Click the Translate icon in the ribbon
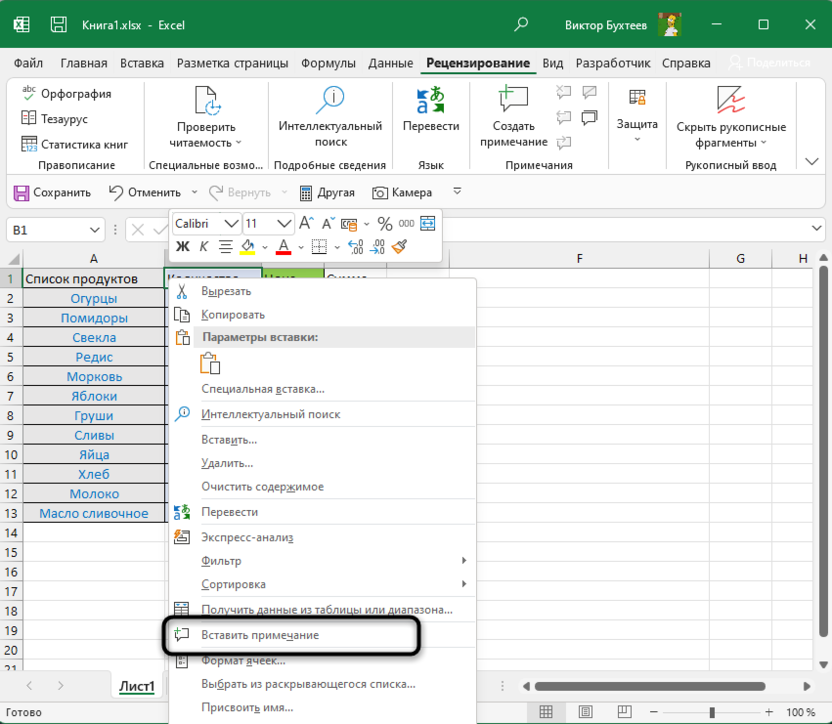 click(x=431, y=101)
